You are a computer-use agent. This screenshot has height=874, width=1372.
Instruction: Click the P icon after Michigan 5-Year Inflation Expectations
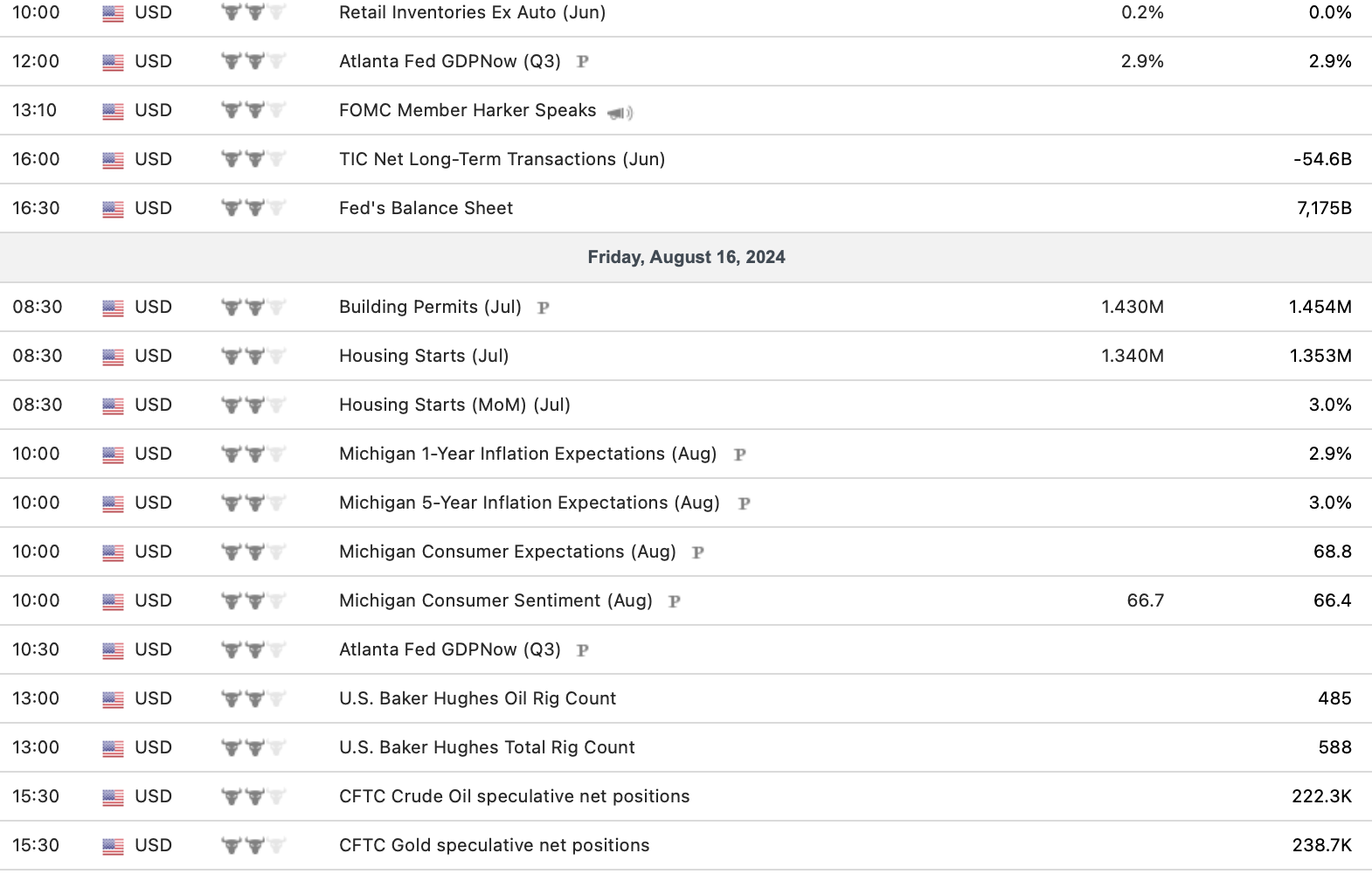(744, 503)
